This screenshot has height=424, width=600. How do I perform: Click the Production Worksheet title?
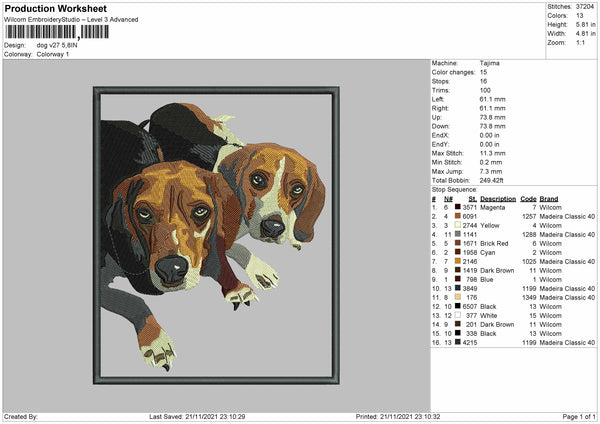tap(55, 8)
